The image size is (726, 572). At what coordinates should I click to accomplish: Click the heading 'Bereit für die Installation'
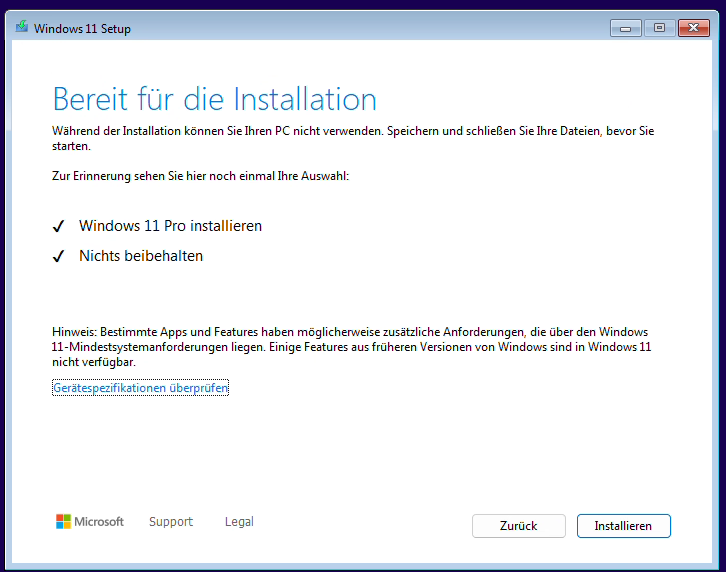(x=215, y=99)
